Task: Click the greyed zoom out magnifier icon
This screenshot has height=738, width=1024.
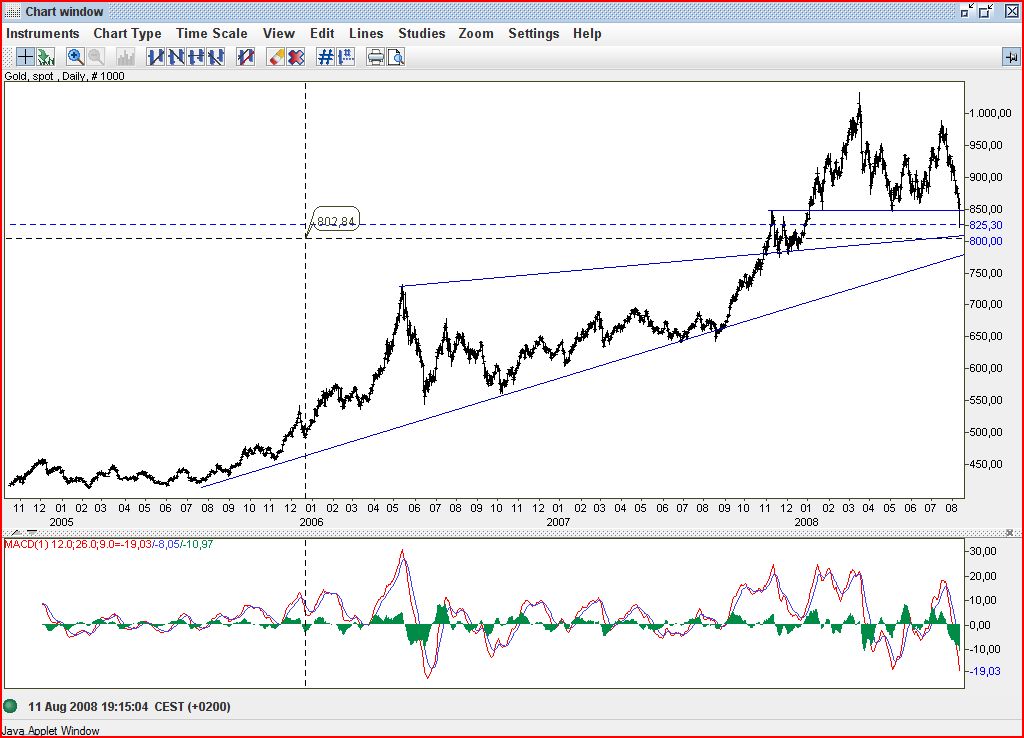Action: pos(95,57)
